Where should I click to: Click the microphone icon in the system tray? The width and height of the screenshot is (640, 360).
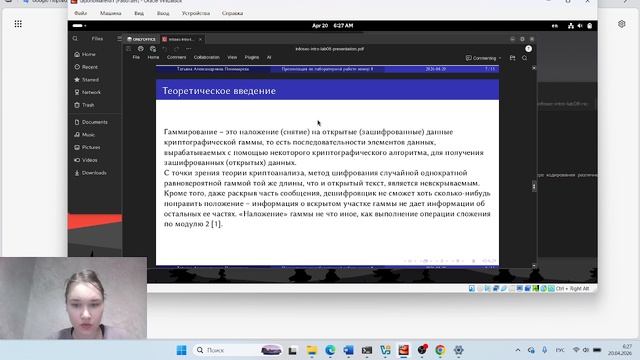(544, 350)
